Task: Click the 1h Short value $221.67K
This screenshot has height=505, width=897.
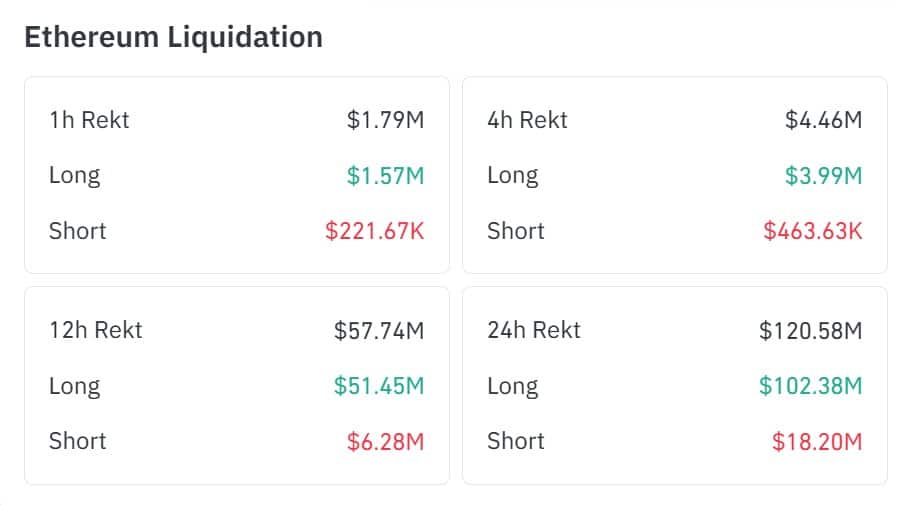Action: click(374, 231)
